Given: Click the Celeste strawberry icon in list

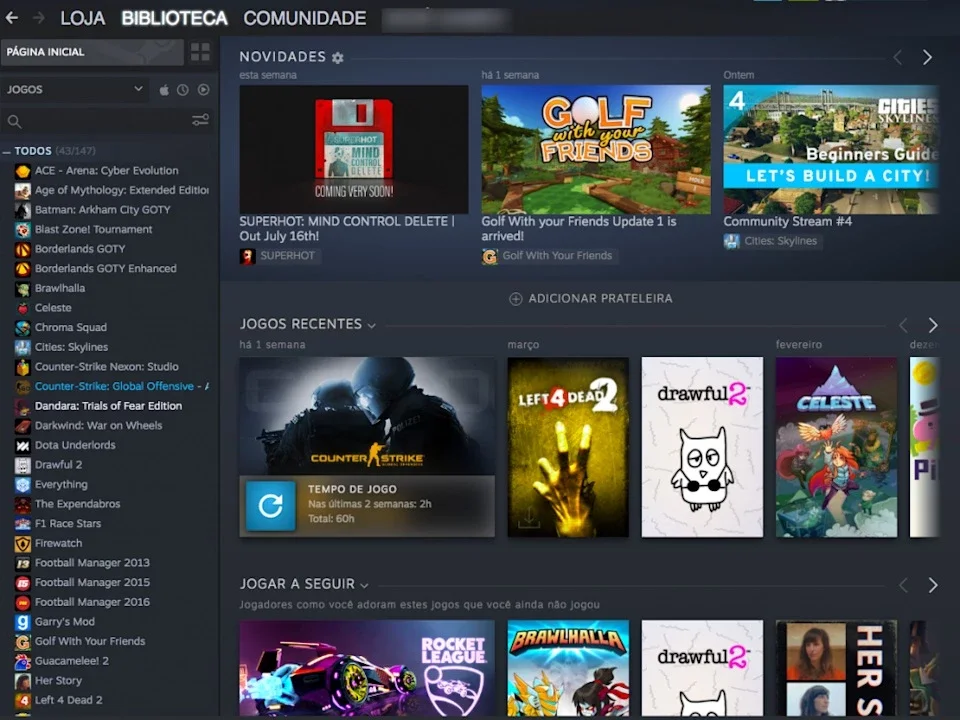Looking at the screenshot, I should click(23, 308).
